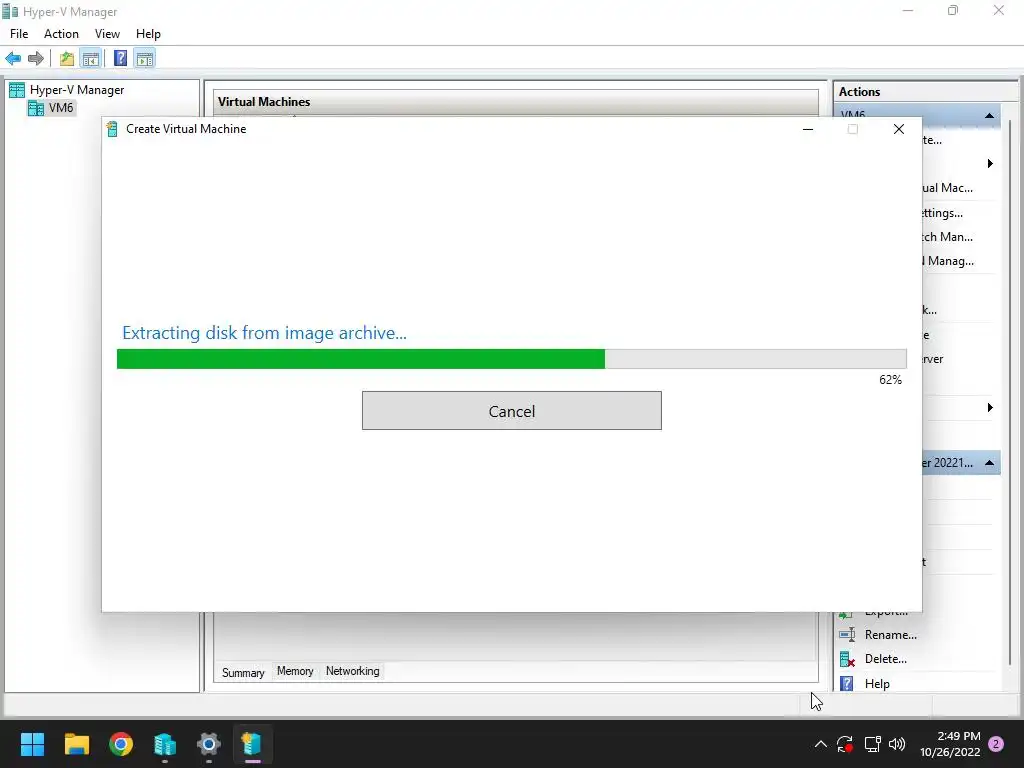Screen dimensions: 1024x768
Task: Collapse the 'er 20221...' Actions section
Action: click(989, 463)
